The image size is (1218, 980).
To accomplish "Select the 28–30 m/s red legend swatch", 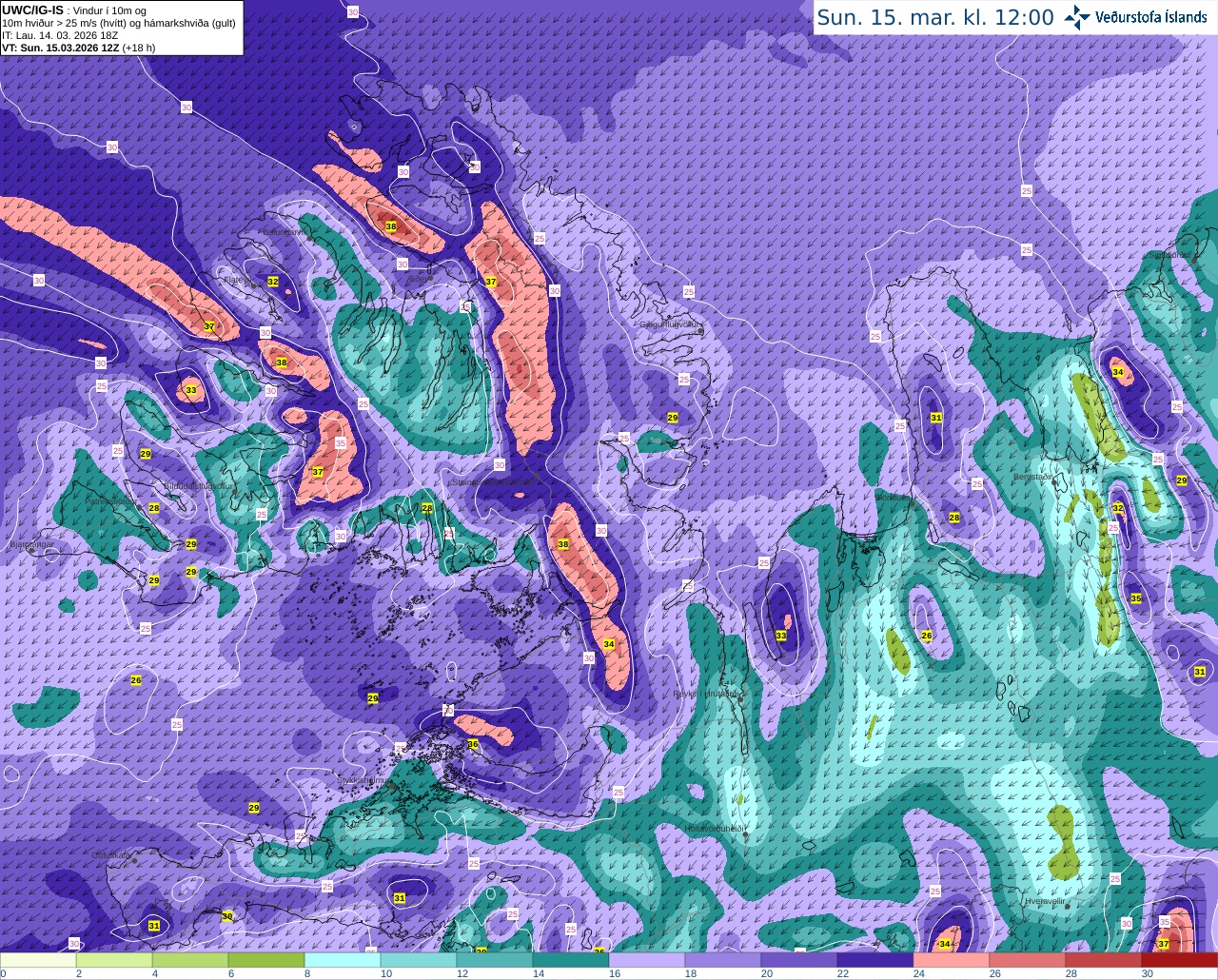I will (x=1104, y=960).
